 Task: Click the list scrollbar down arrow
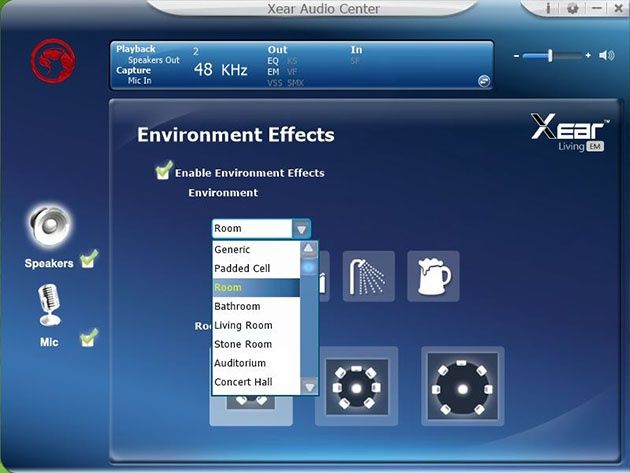pyautogui.click(x=309, y=386)
